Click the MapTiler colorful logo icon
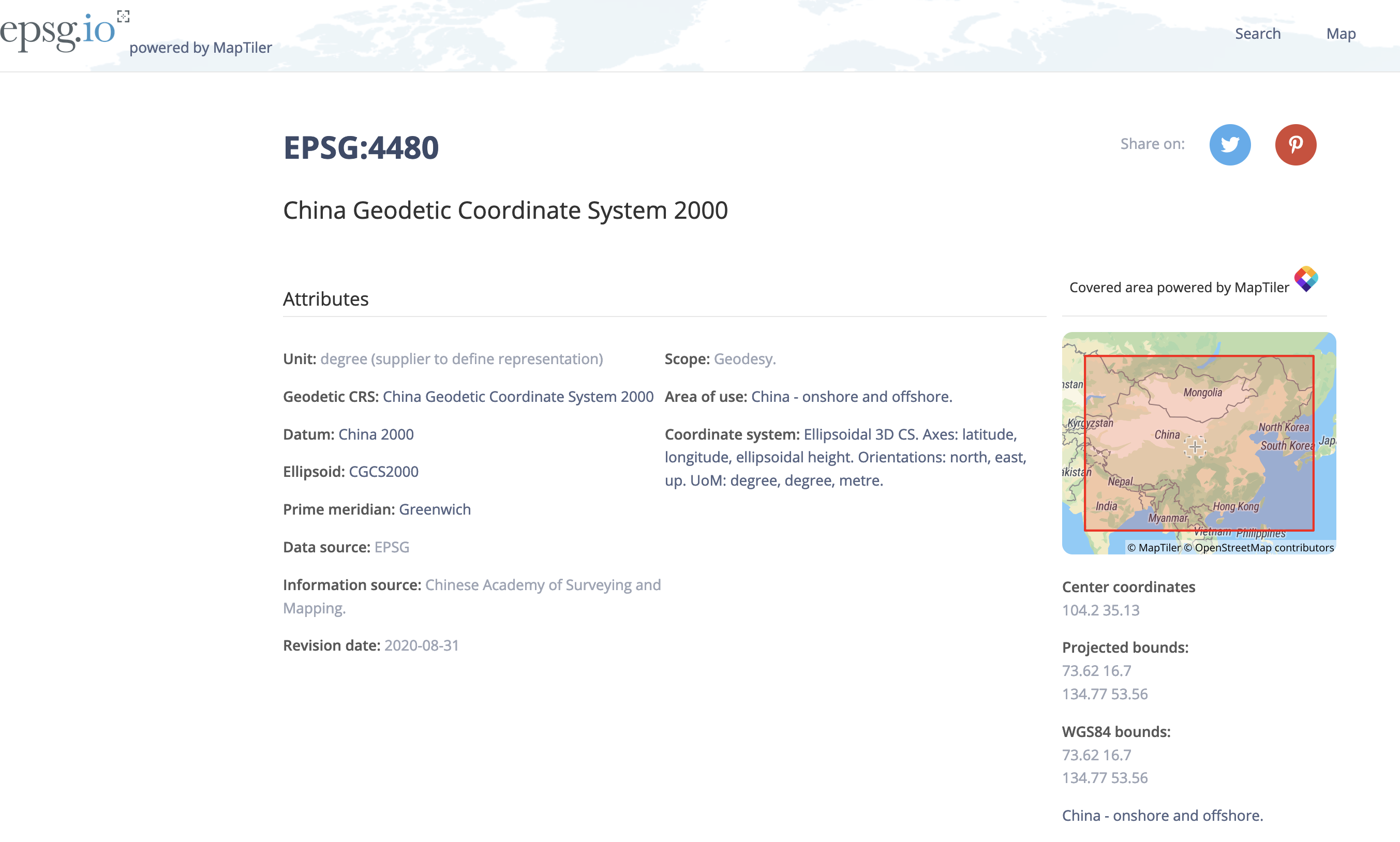The height and width of the screenshot is (842, 1400). [1305, 279]
